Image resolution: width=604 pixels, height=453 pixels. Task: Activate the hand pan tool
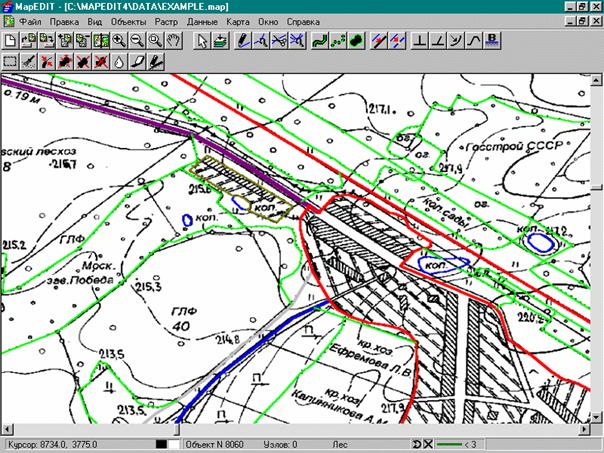click(x=173, y=40)
